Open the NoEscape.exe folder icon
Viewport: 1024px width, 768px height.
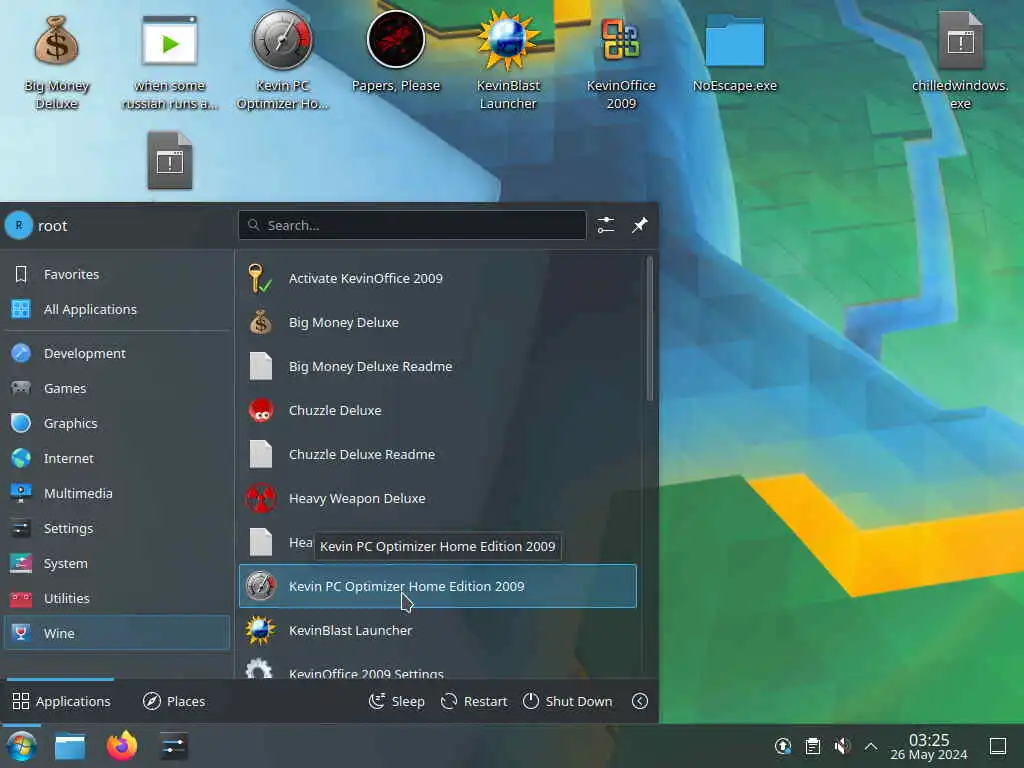coord(735,54)
